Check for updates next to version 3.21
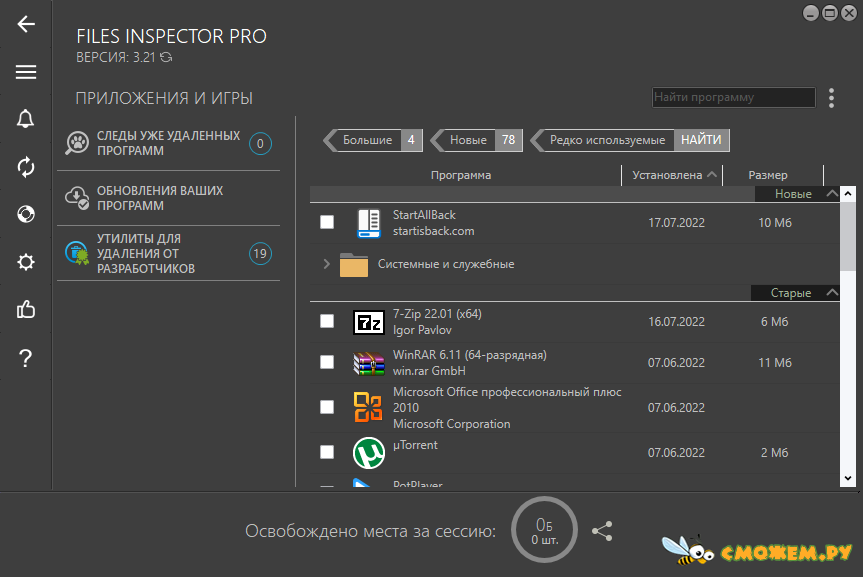Image resolution: width=863 pixels, height=577 pixels. click(166, 57)
